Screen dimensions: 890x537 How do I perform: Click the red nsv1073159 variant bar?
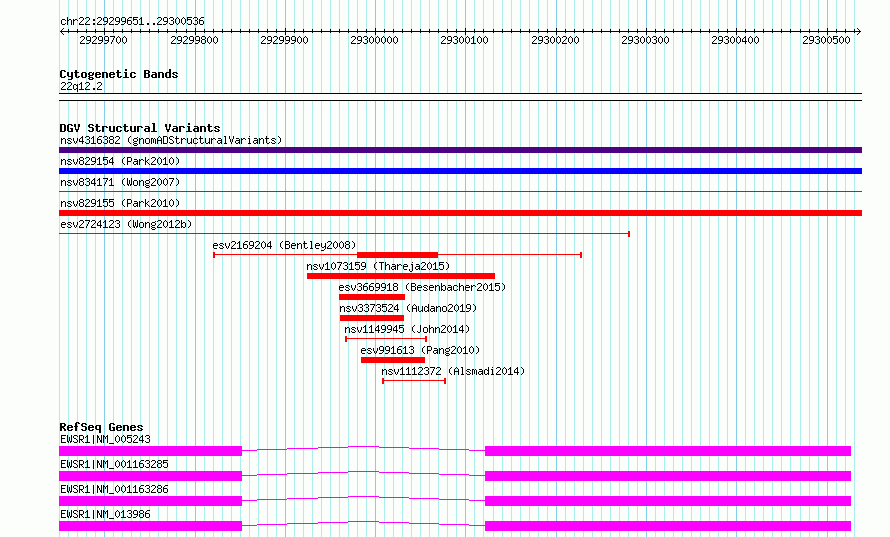pyautogui.click(x=401, y=276)
